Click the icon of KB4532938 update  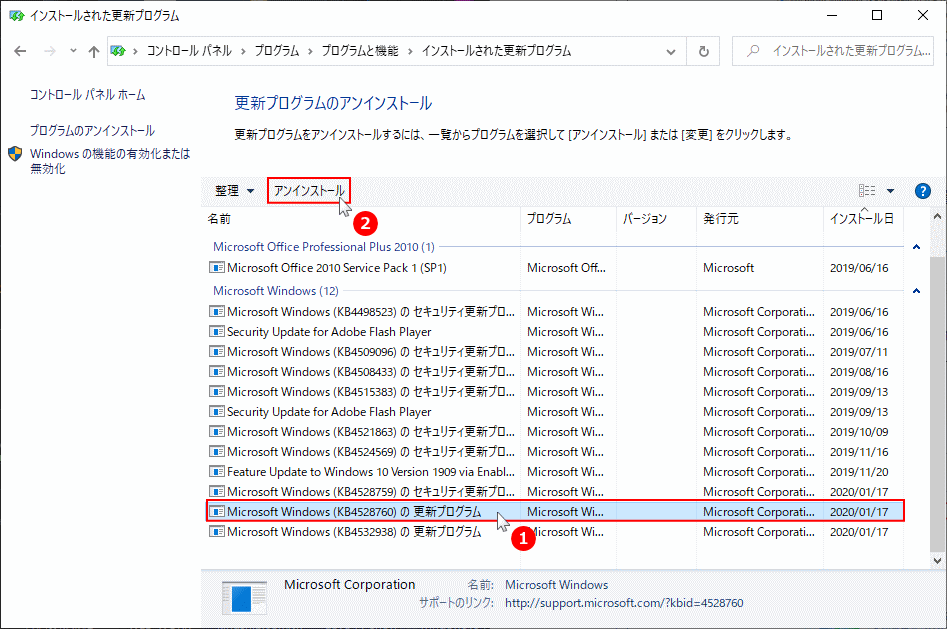pos(216,532)
